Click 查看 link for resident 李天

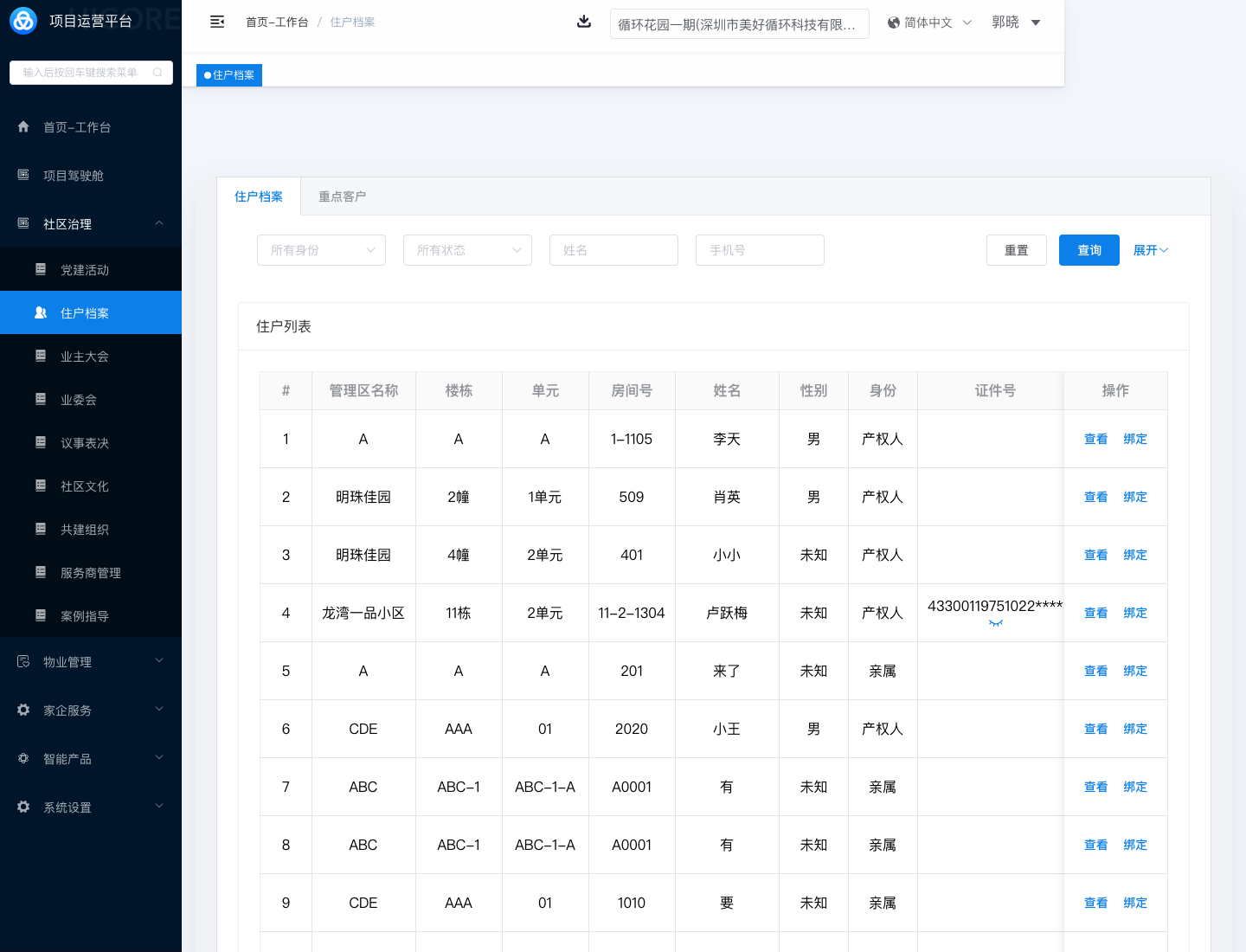point(1095,439)
